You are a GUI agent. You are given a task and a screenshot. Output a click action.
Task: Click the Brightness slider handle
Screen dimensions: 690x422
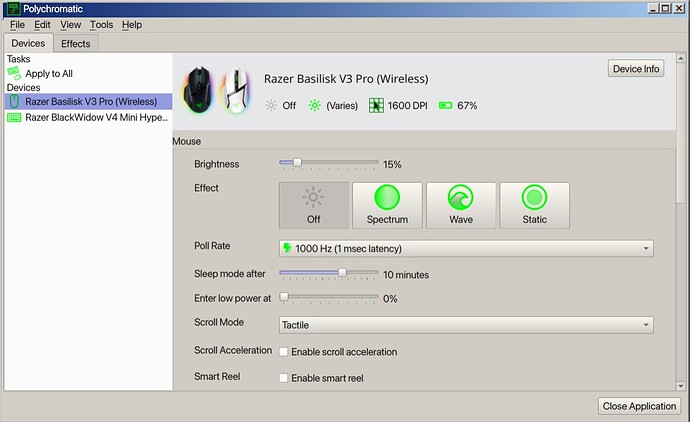297,163
